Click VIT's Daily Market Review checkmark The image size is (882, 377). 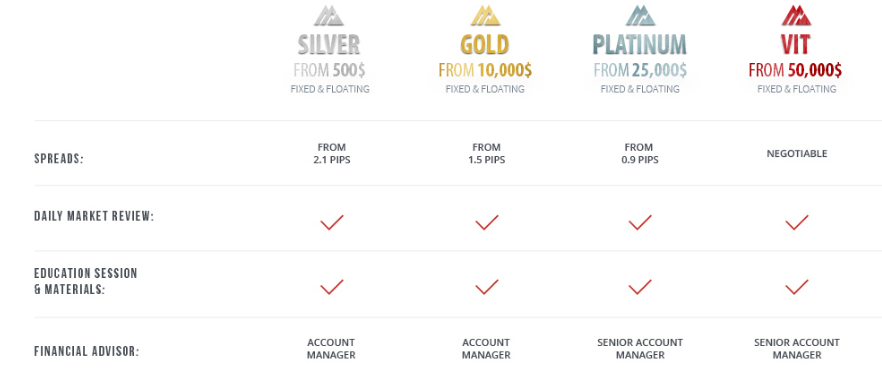coord(797,222)
